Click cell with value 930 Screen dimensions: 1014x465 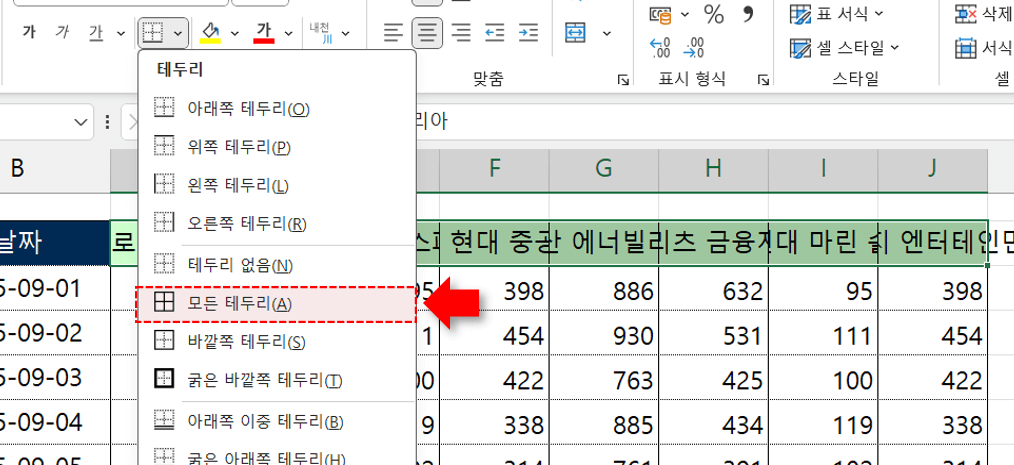point(604,334)
